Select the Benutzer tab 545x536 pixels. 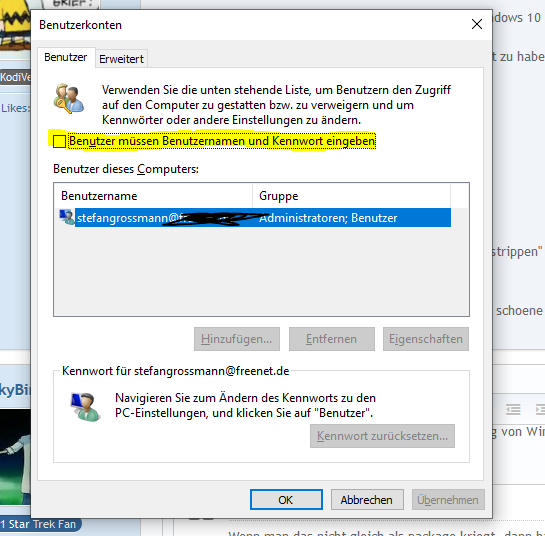pos(66,57)
